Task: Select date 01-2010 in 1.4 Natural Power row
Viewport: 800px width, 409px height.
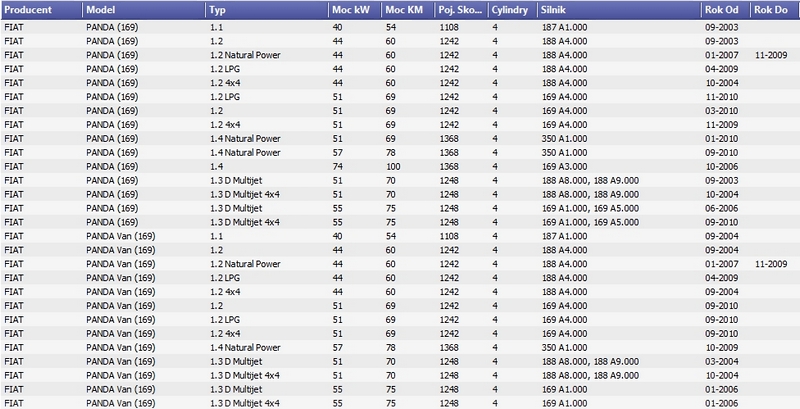Action: (721, 139)
